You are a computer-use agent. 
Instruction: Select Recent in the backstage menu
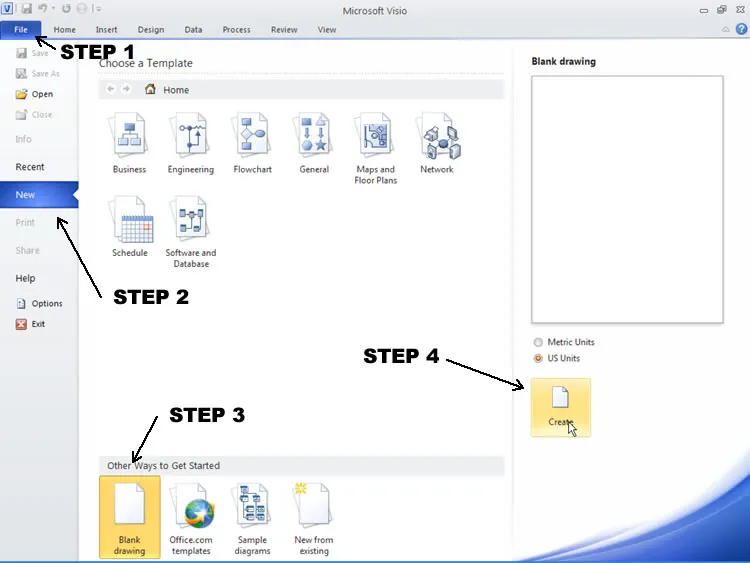(x=30, y=167)
